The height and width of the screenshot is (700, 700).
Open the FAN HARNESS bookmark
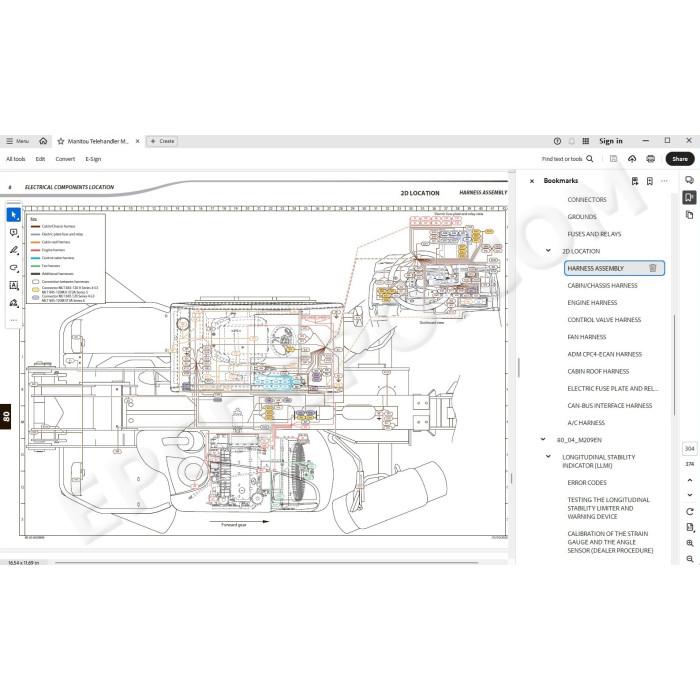(x=587, y=337)
